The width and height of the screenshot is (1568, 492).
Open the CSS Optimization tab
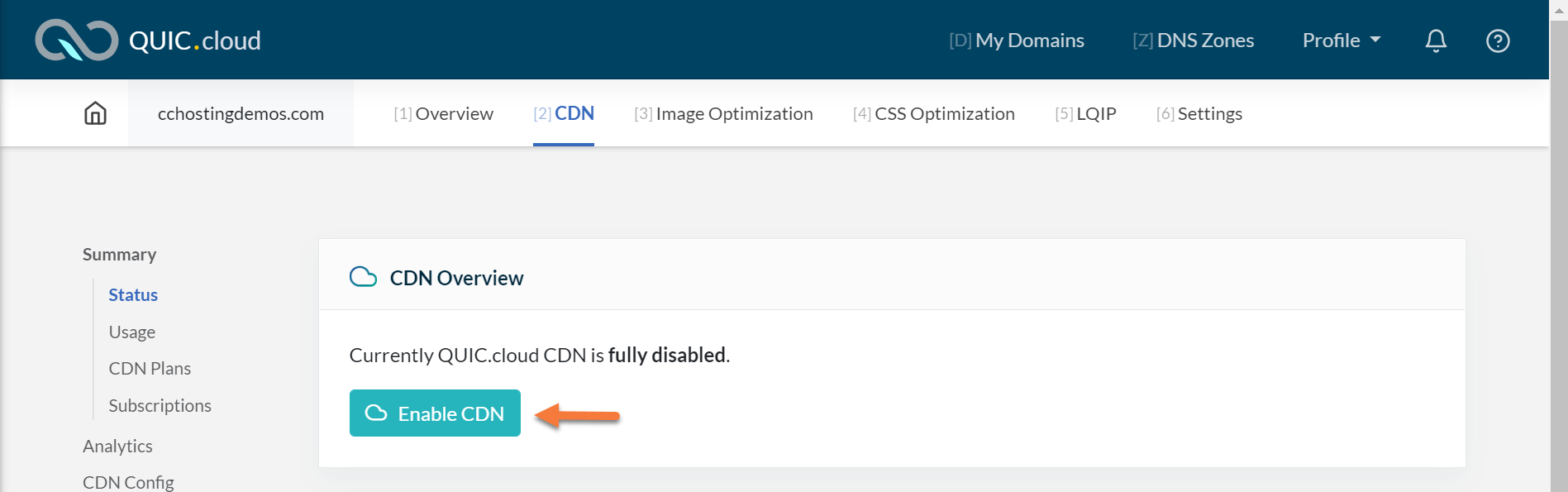[x=934, y=113]
